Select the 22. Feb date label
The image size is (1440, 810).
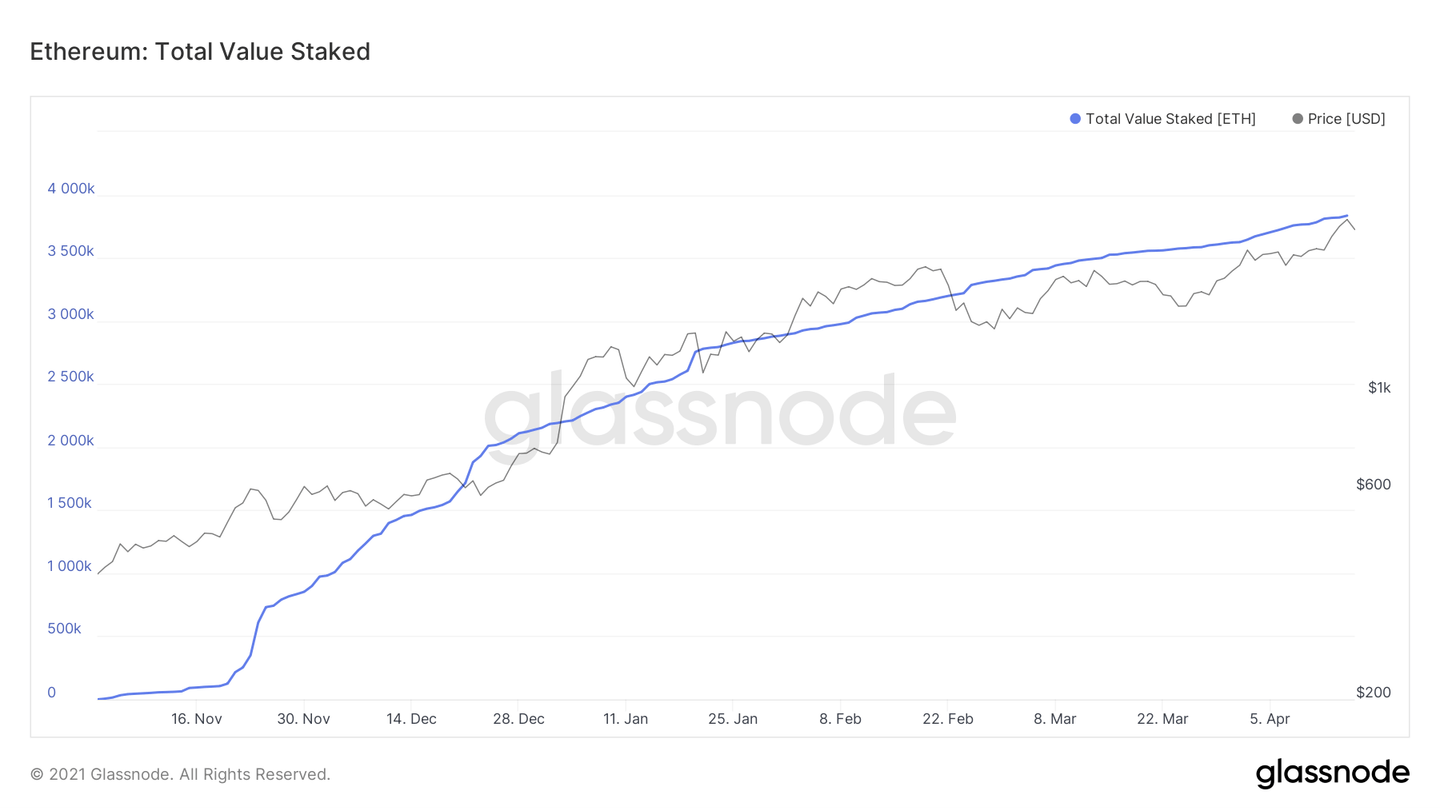coord(947,719)
